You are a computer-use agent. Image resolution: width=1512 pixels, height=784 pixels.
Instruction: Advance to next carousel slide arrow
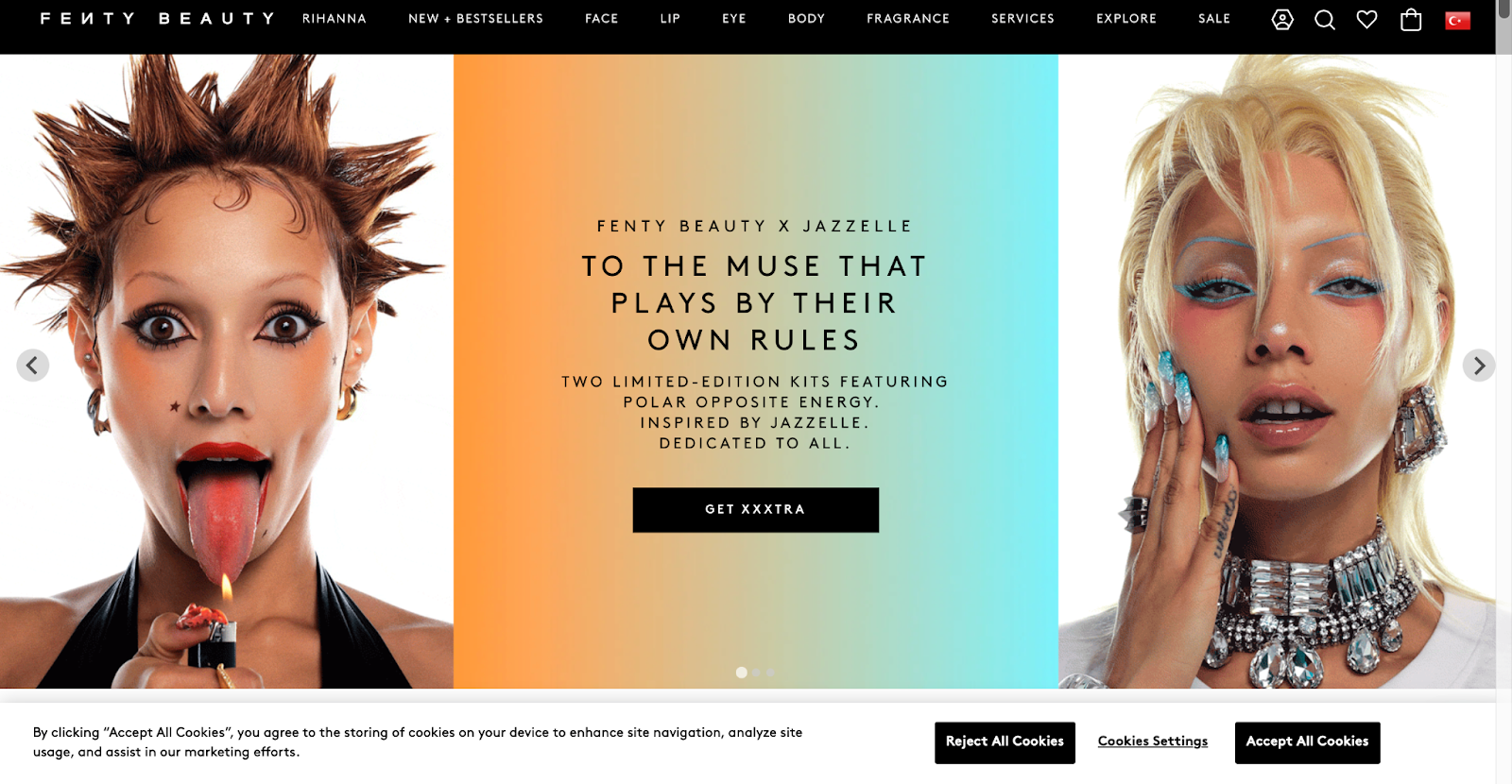click(x=1479, y=366)
